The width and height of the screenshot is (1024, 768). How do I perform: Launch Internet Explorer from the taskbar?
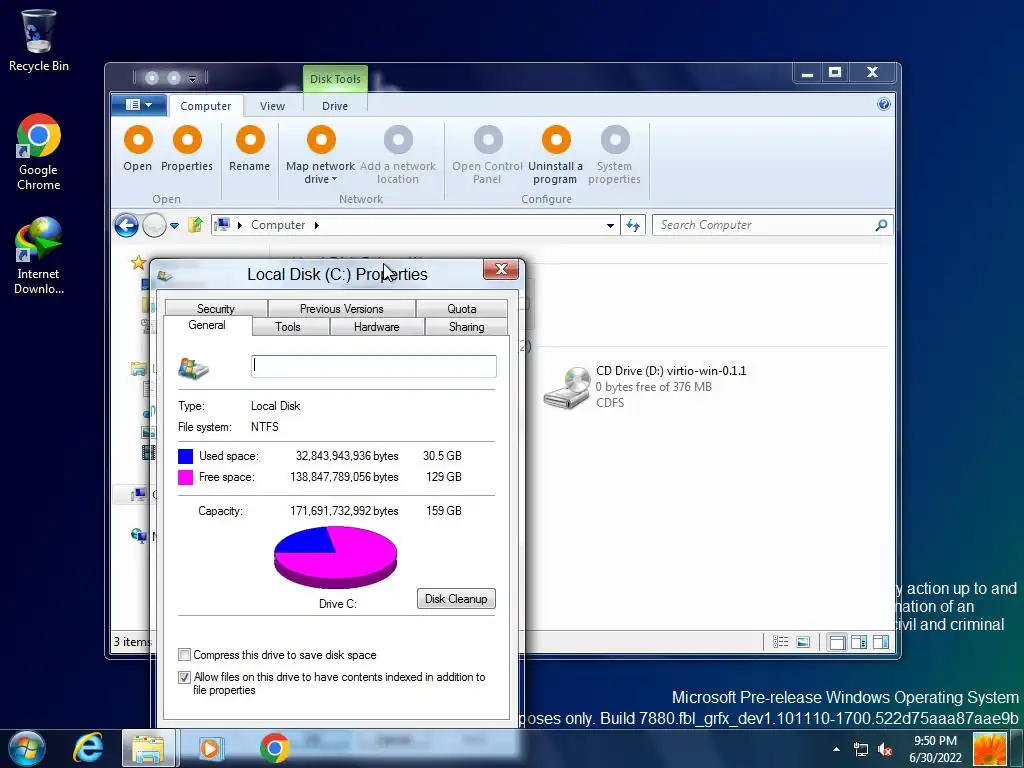pyautogui.click(x=88, y=748)
